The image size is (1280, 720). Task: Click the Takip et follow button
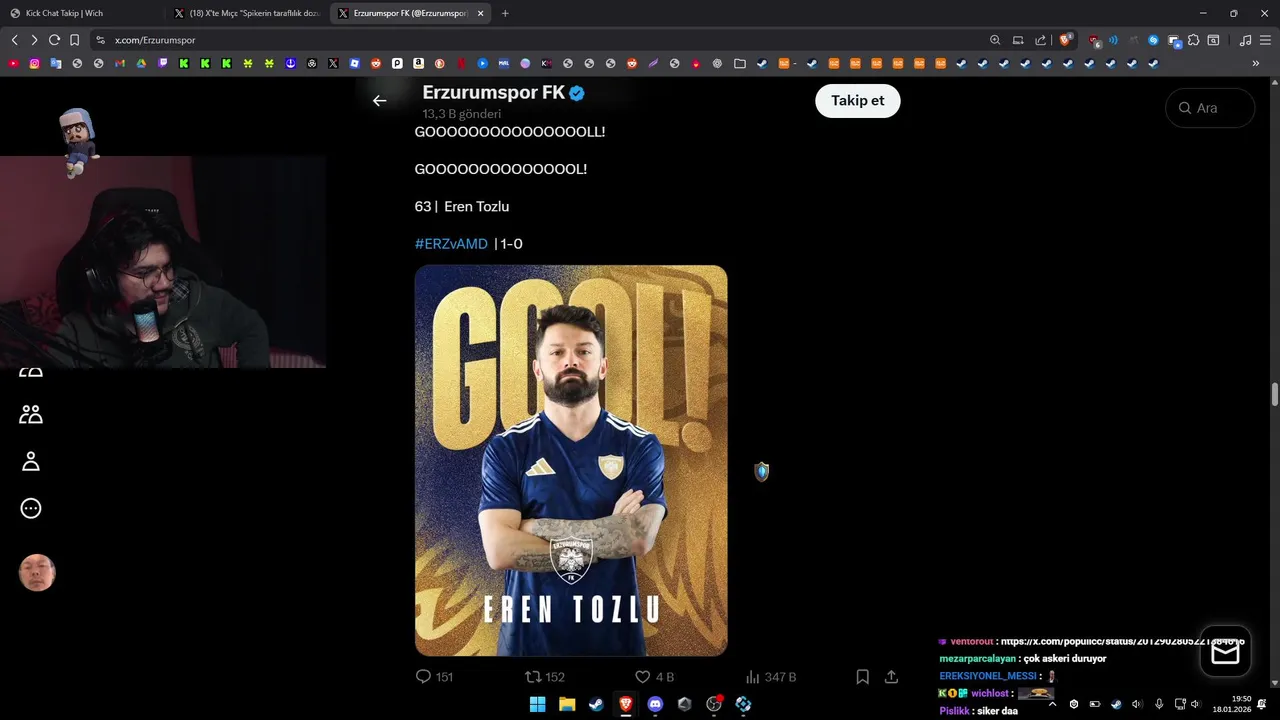click(x=858, y=100)
